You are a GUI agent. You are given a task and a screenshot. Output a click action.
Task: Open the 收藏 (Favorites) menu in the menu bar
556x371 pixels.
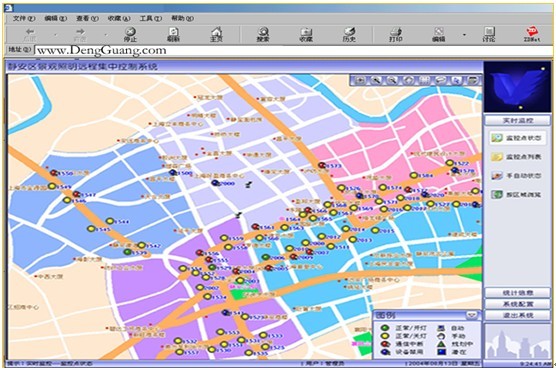point(119,18)
